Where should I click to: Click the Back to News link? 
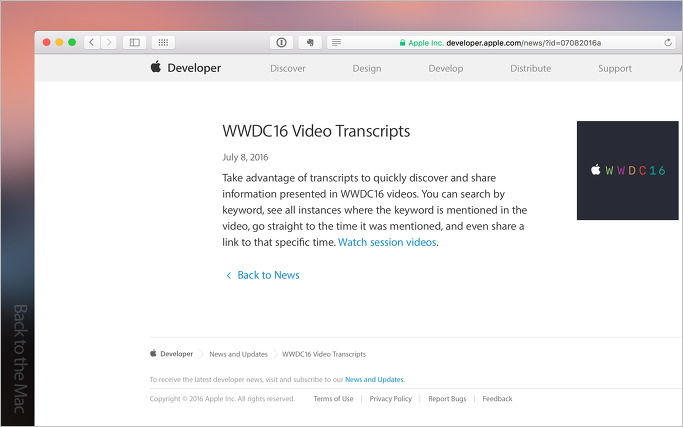[x=268, y=275]
